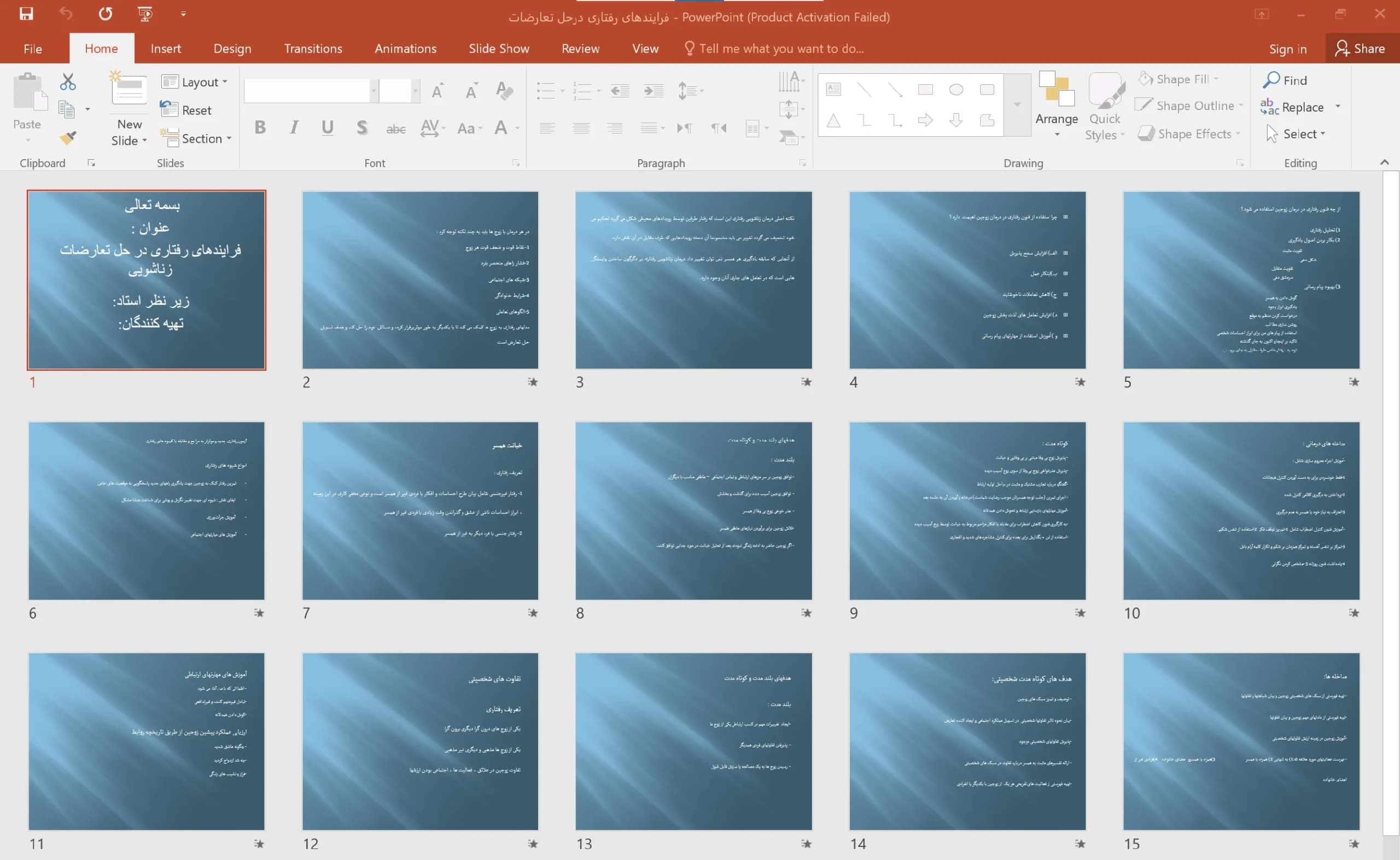This screenshot has width=1400, height=860.
Task: Toggle Underline formatting
Action: (x=328, y=127)
